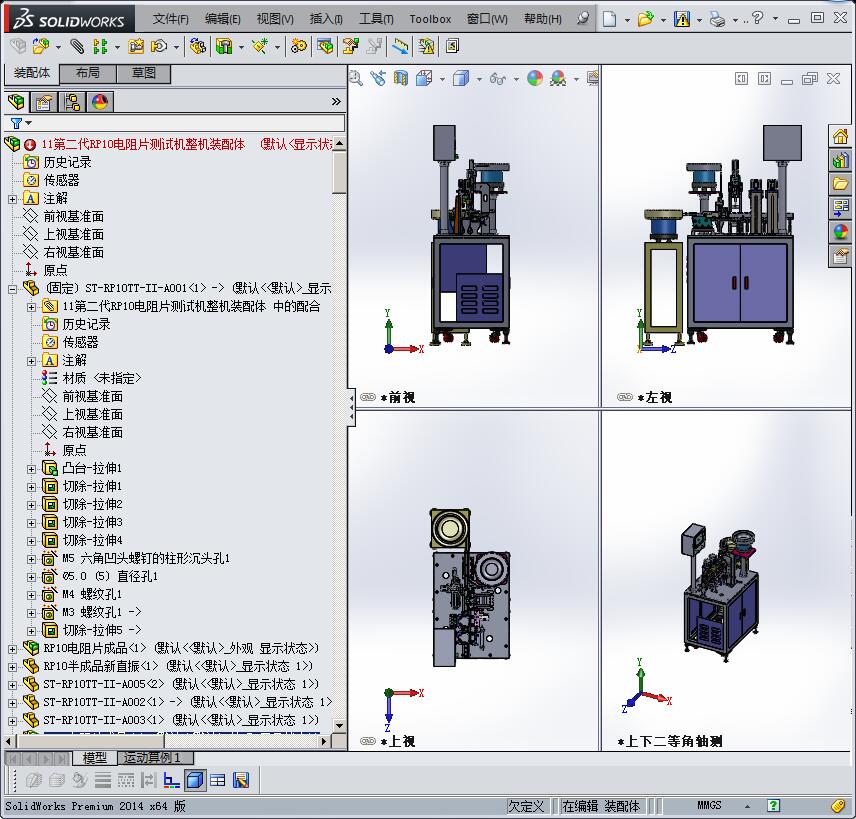Click the pushpin icon next to Help menu
Image resolution: width=856 pixels, height=819 pixels.
(x=583, y=19)
